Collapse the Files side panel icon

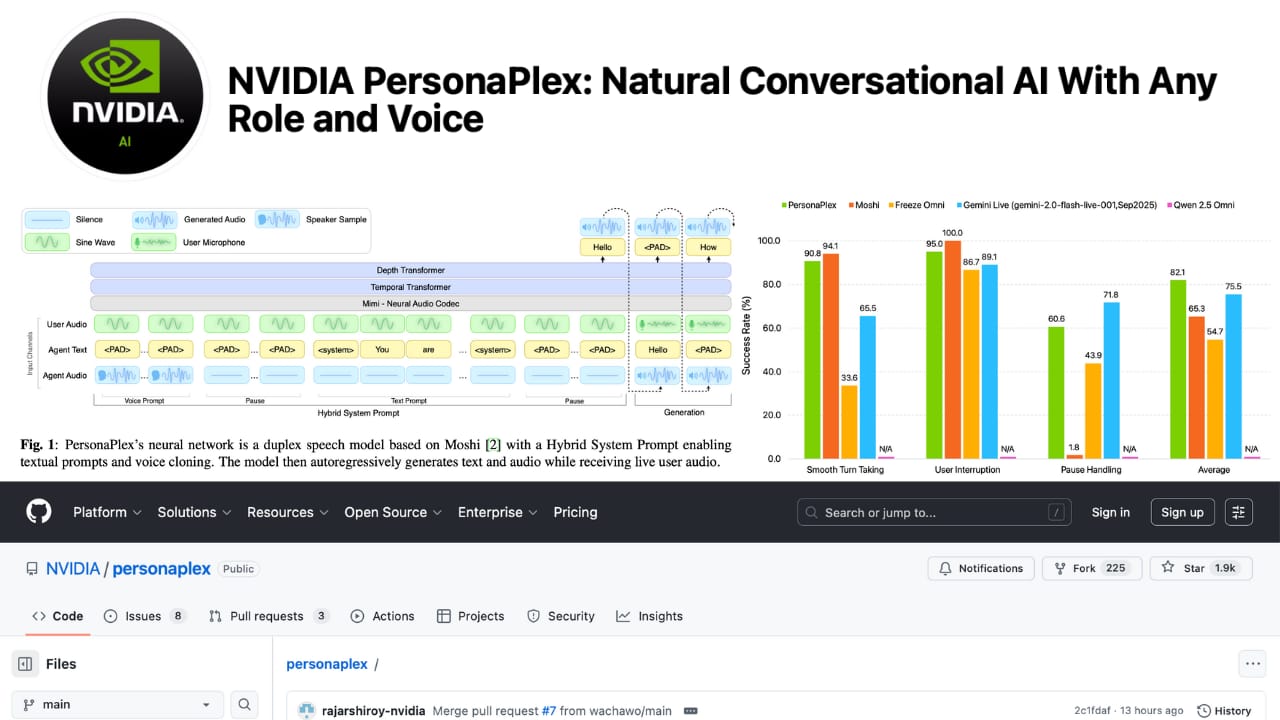pos(25,664)
